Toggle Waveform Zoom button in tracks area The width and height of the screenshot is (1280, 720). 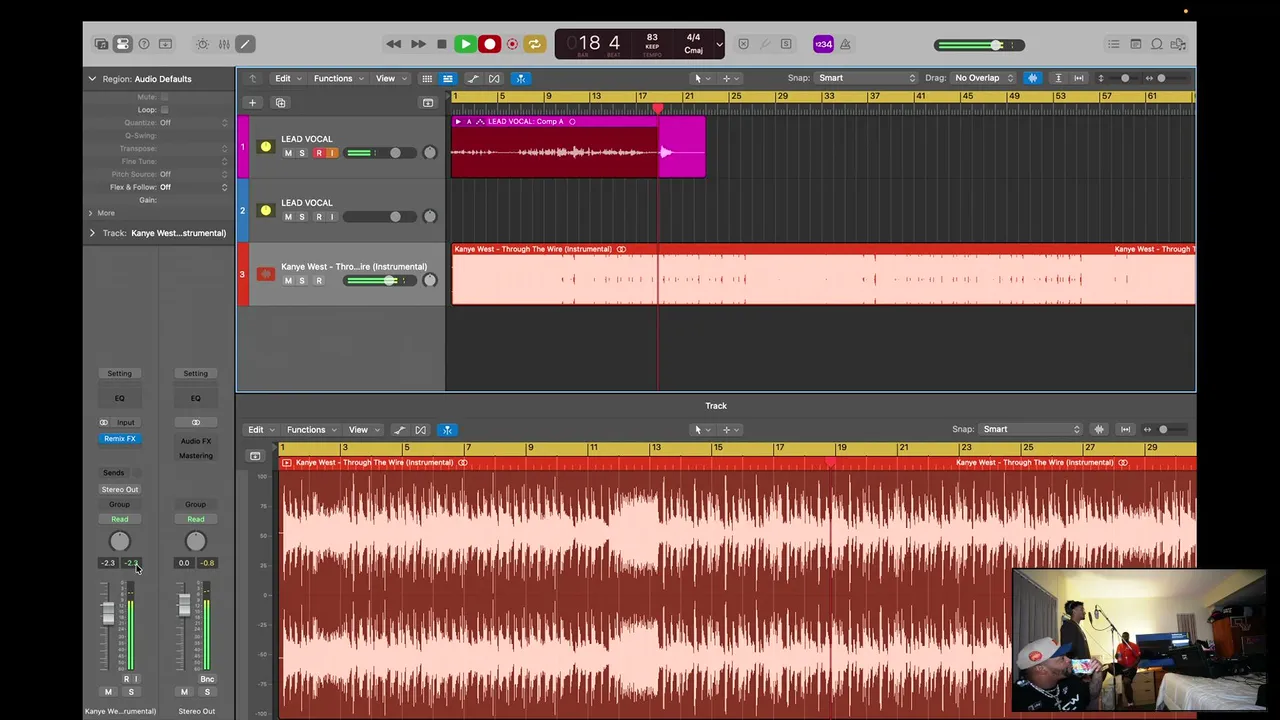(x=1032, y=78)
